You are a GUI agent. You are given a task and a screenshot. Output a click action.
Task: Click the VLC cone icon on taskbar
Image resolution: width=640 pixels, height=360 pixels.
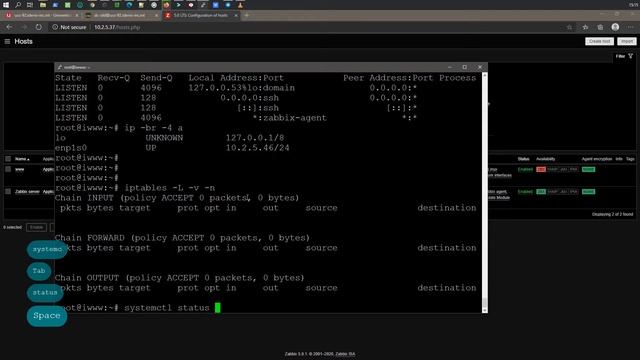pyautogui.click(x=240, y=5)
